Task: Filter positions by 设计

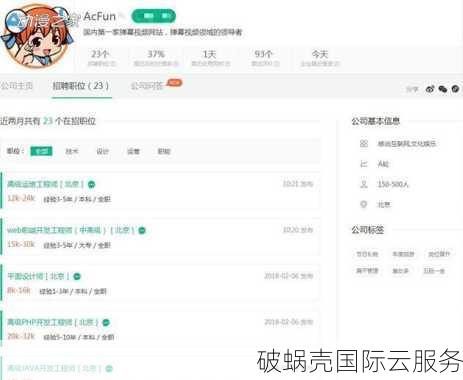Action: (102, 151)
